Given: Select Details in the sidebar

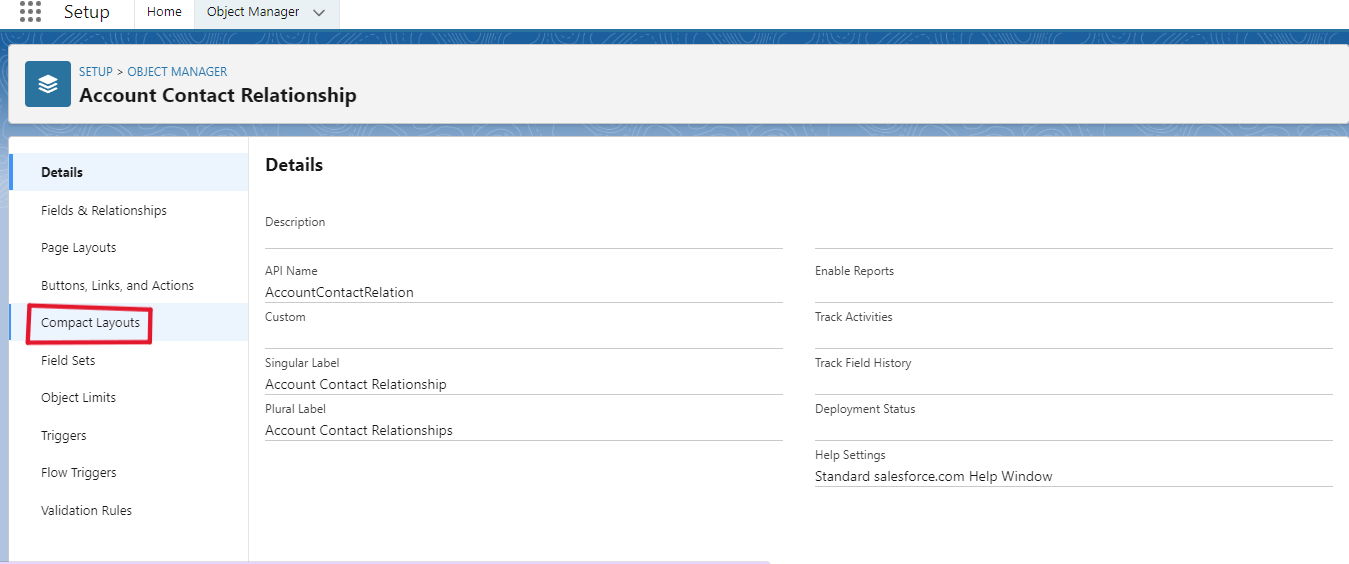Looking at the screenshot, I should tap(62, 172).
